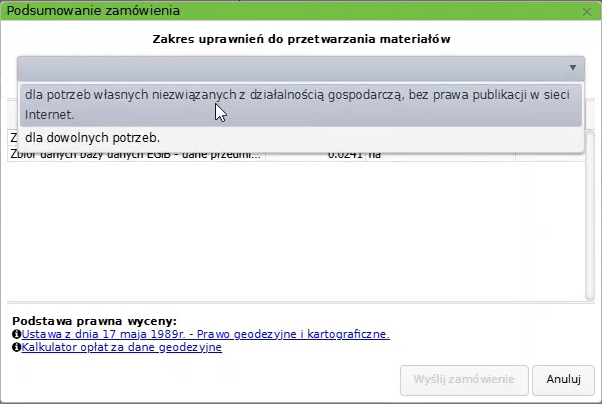Select the "Zbiór danych bazy danych EGIB" row
The width and height of the screenshot is (602, 404).
click(x=135, y=156)
